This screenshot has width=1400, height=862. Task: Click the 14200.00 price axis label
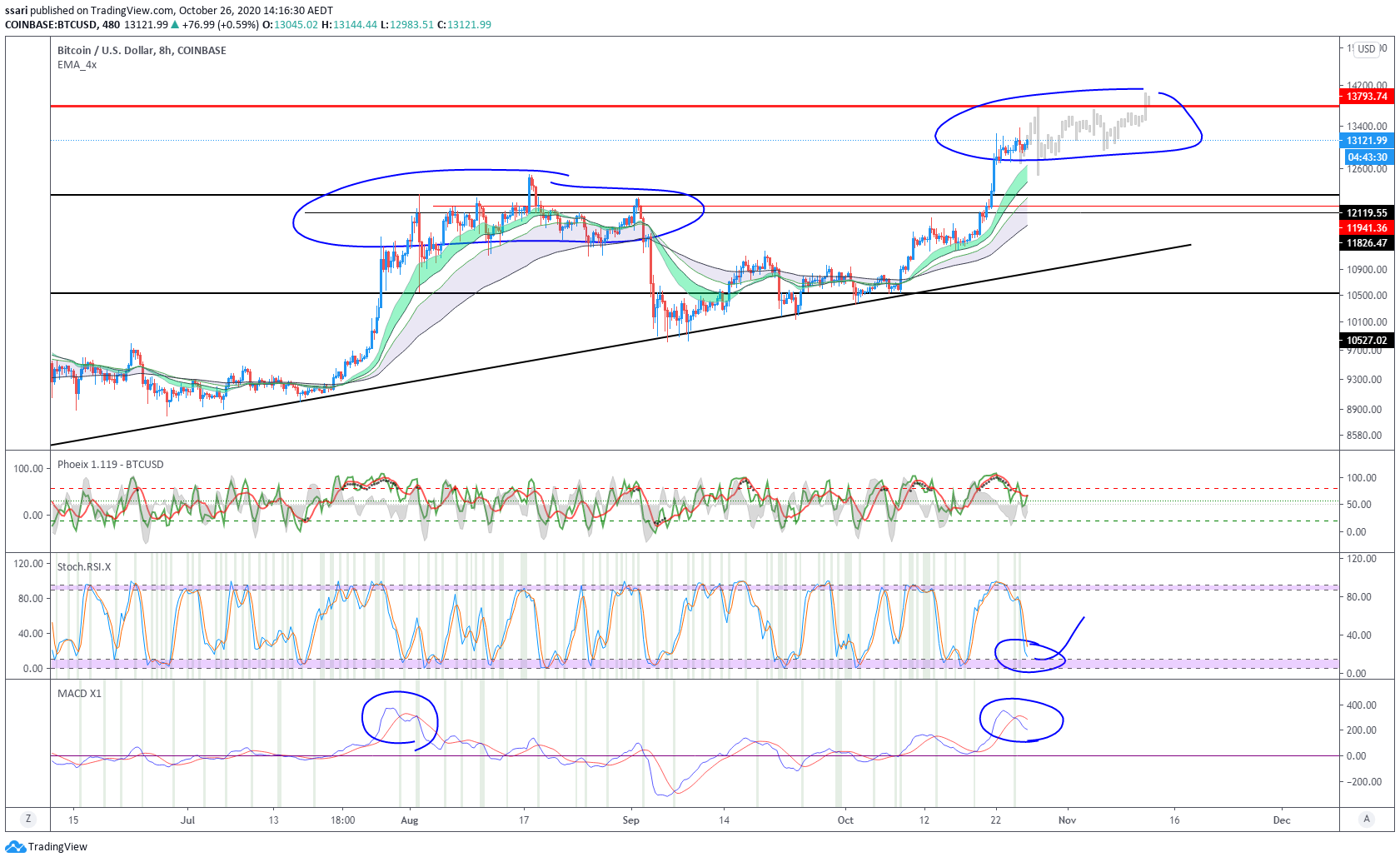(1367, 85)
